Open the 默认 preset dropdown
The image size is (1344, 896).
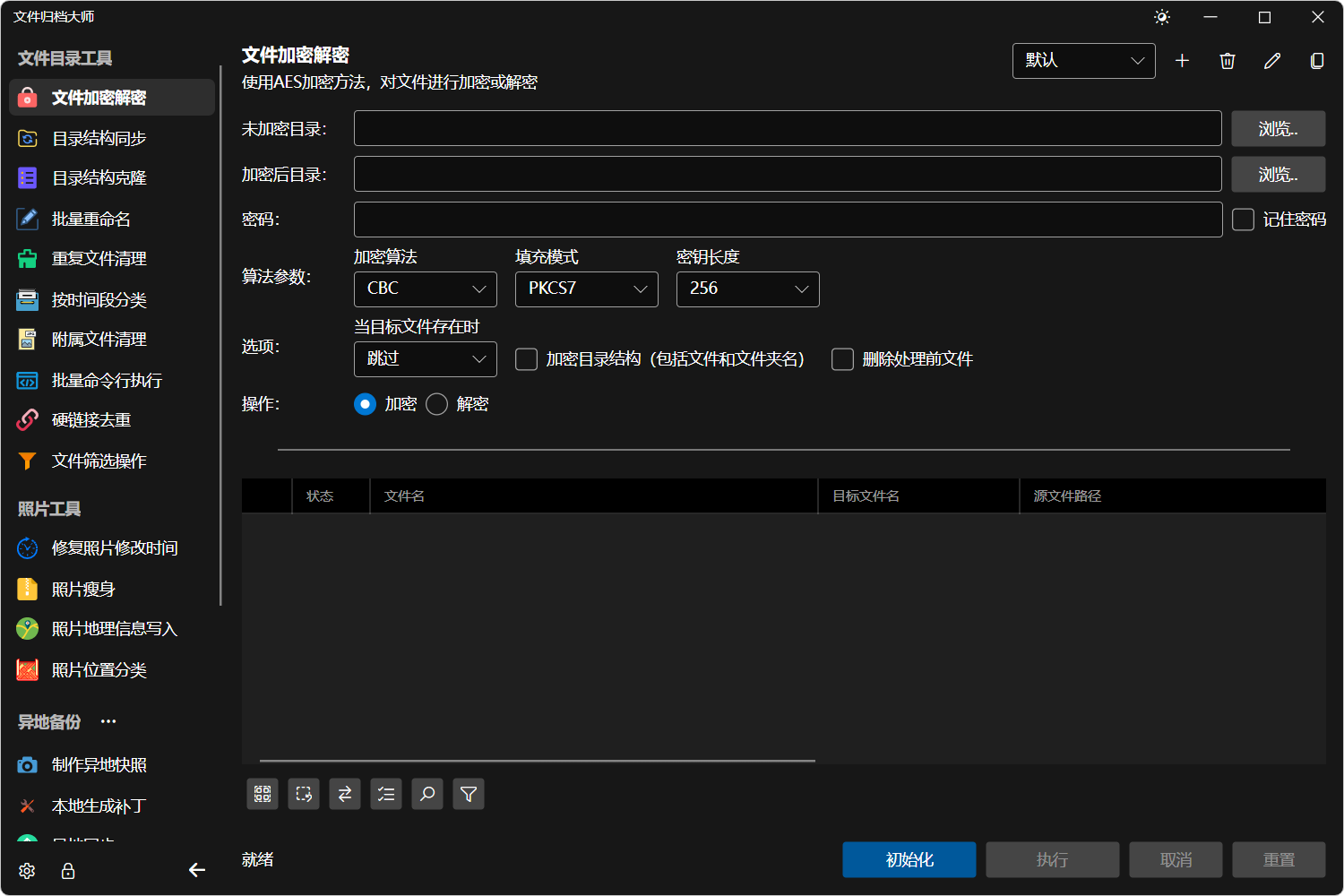pyautogui.click(x=1084, y=61)
